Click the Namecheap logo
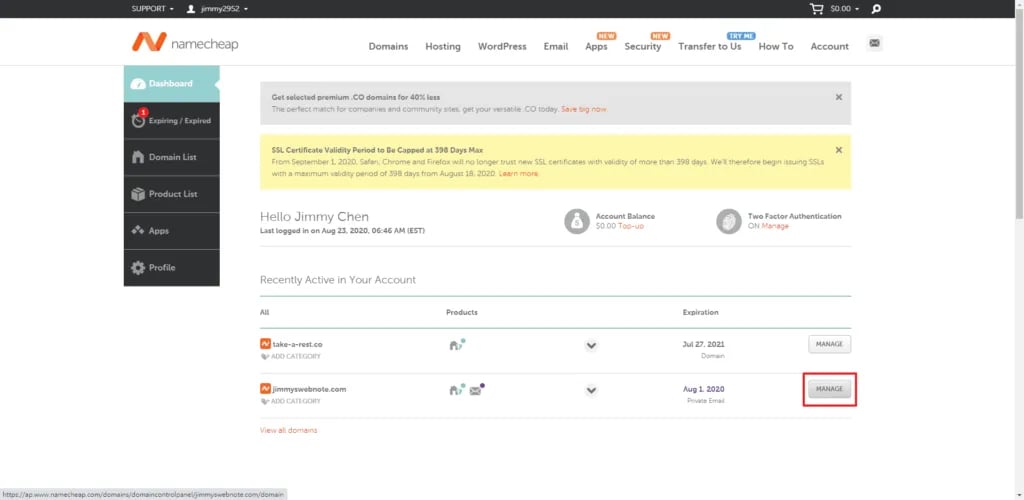The image size is (1024, 500). pyautogui.click(x=185, y=42)
